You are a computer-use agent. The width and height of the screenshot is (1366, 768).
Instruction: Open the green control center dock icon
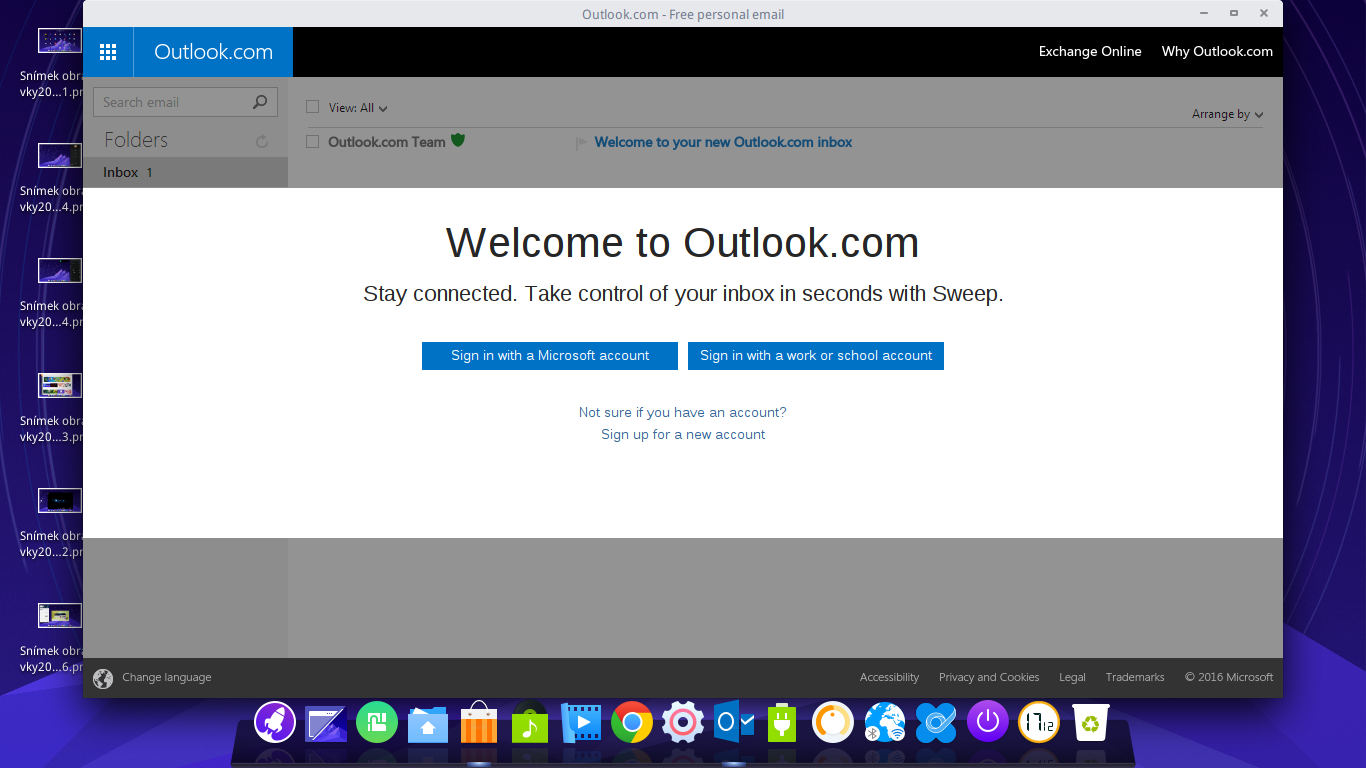(377, 722)
